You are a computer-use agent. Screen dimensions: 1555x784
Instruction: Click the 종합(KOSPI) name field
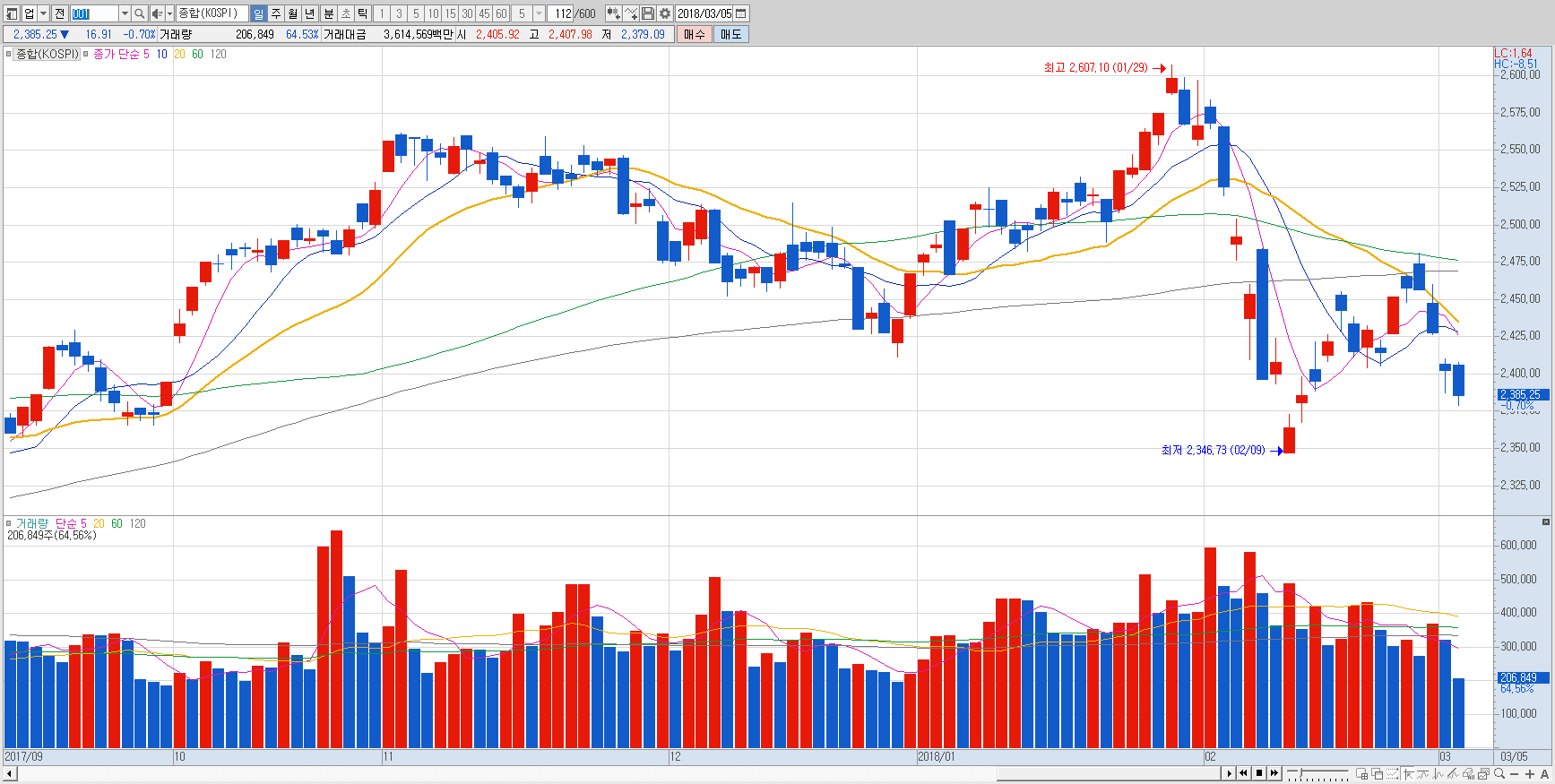pos(212,13)
